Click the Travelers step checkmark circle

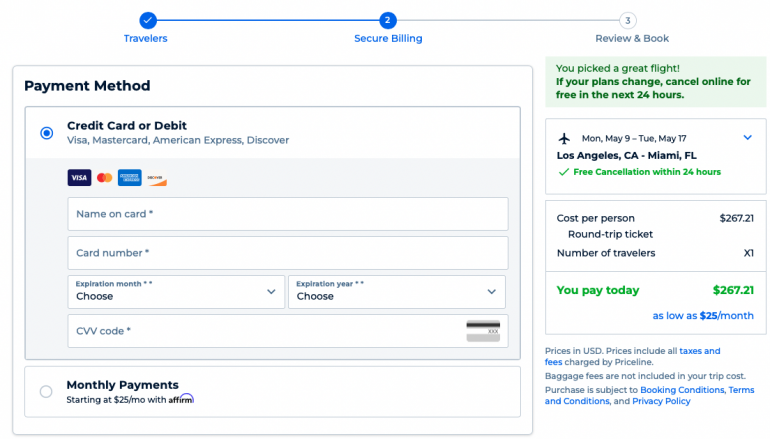click(147, 20)
